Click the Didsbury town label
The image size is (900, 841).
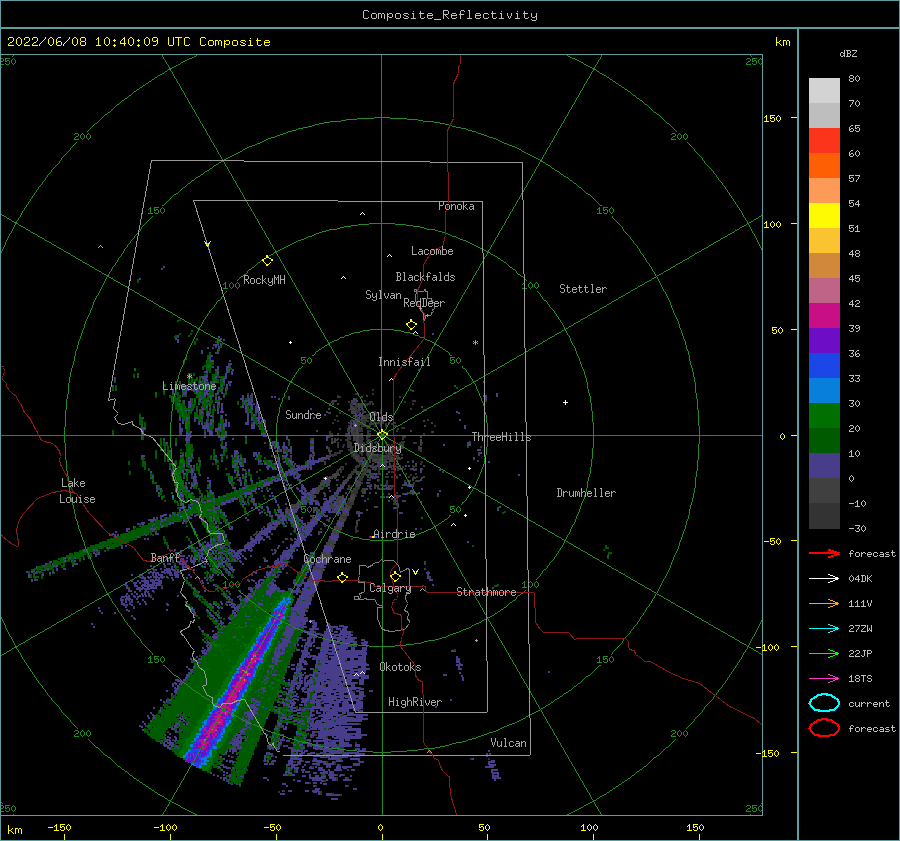378,448
